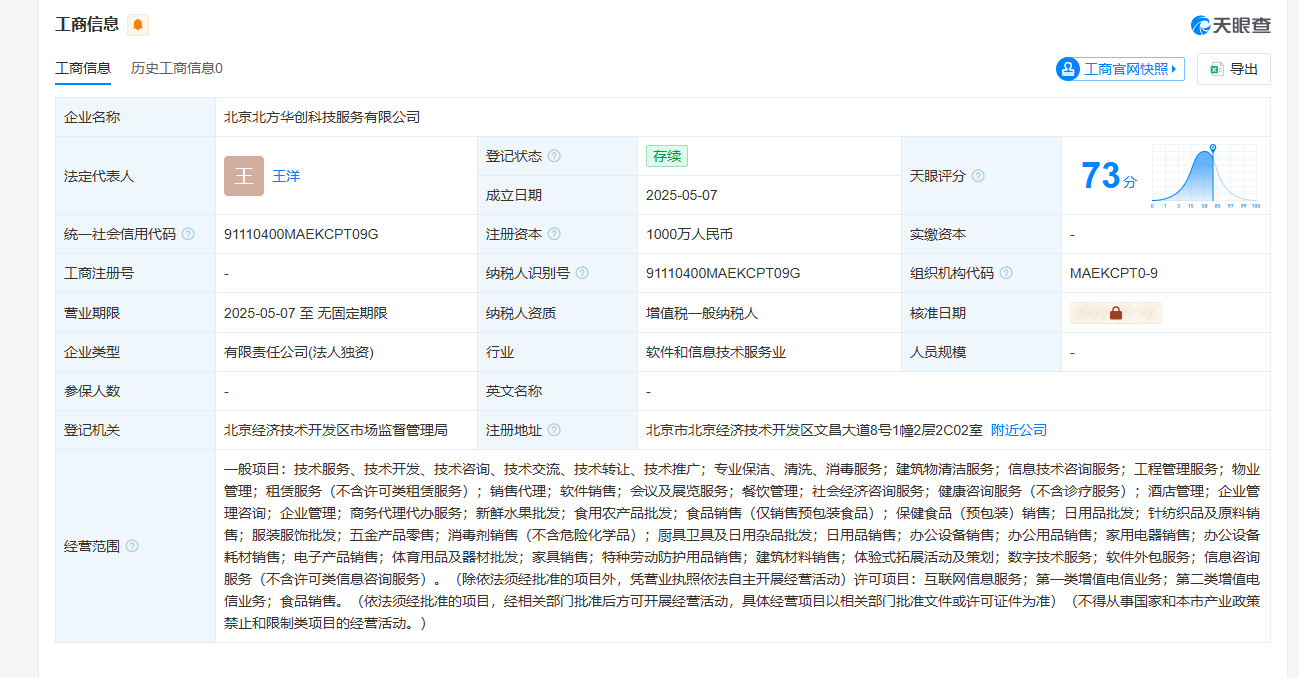Open 工商官网快照 snapshot button
Image resolution: width=1299 pixels, height=678 pixels.
click(1120, 69)
